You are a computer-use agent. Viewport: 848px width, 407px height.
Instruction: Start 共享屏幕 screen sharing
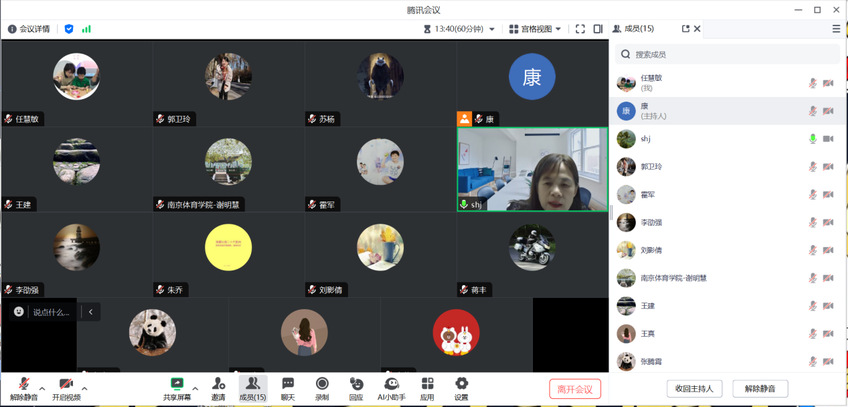click(x=177, y=388)
